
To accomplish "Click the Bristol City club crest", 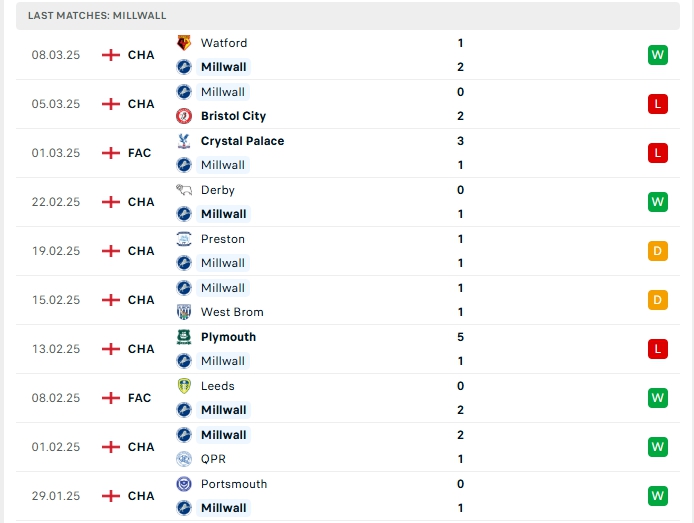I will pos(184,116).
